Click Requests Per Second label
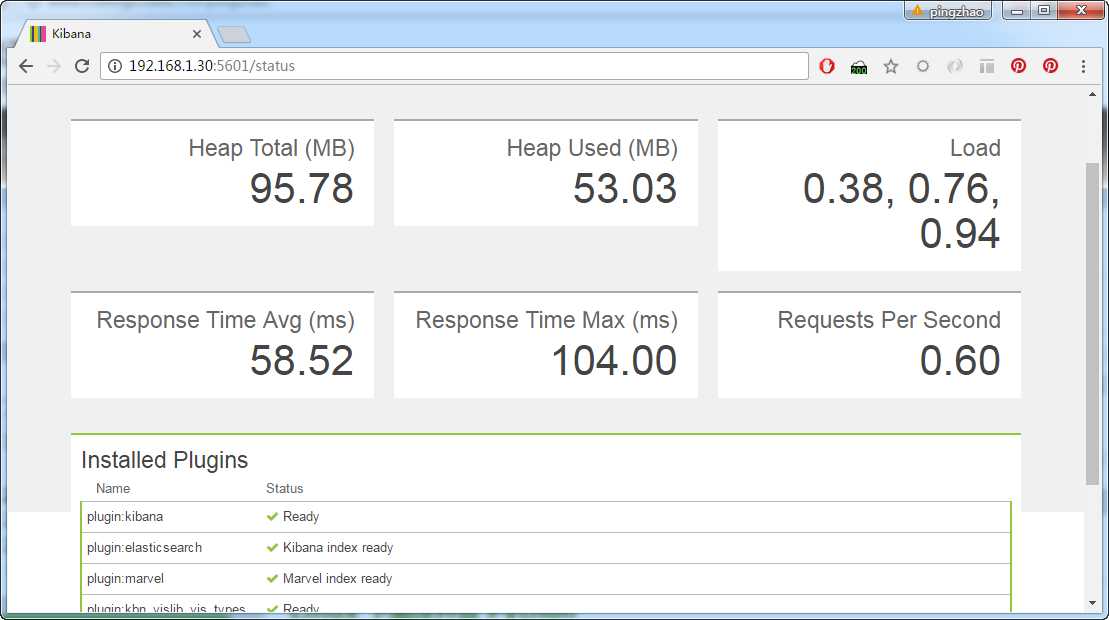Screen dimensions: 1109x620 [x=889, y=320]
